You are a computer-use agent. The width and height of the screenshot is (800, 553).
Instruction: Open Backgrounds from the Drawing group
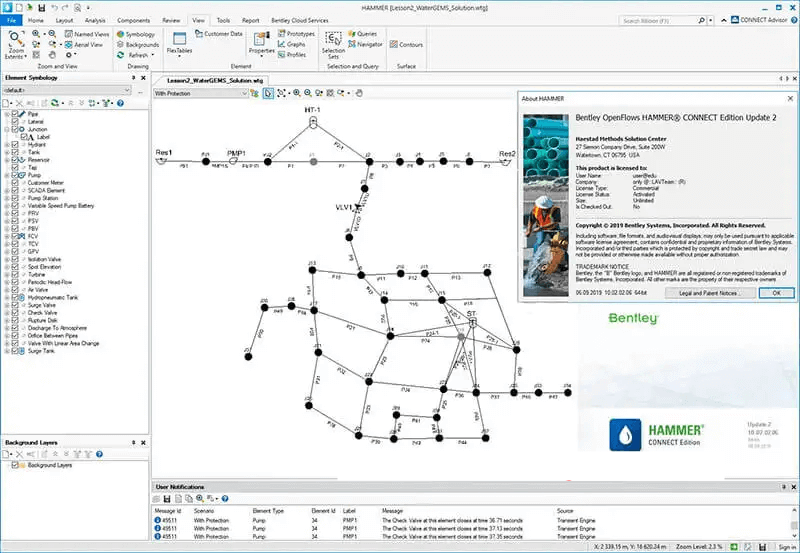tap(138, 45)
